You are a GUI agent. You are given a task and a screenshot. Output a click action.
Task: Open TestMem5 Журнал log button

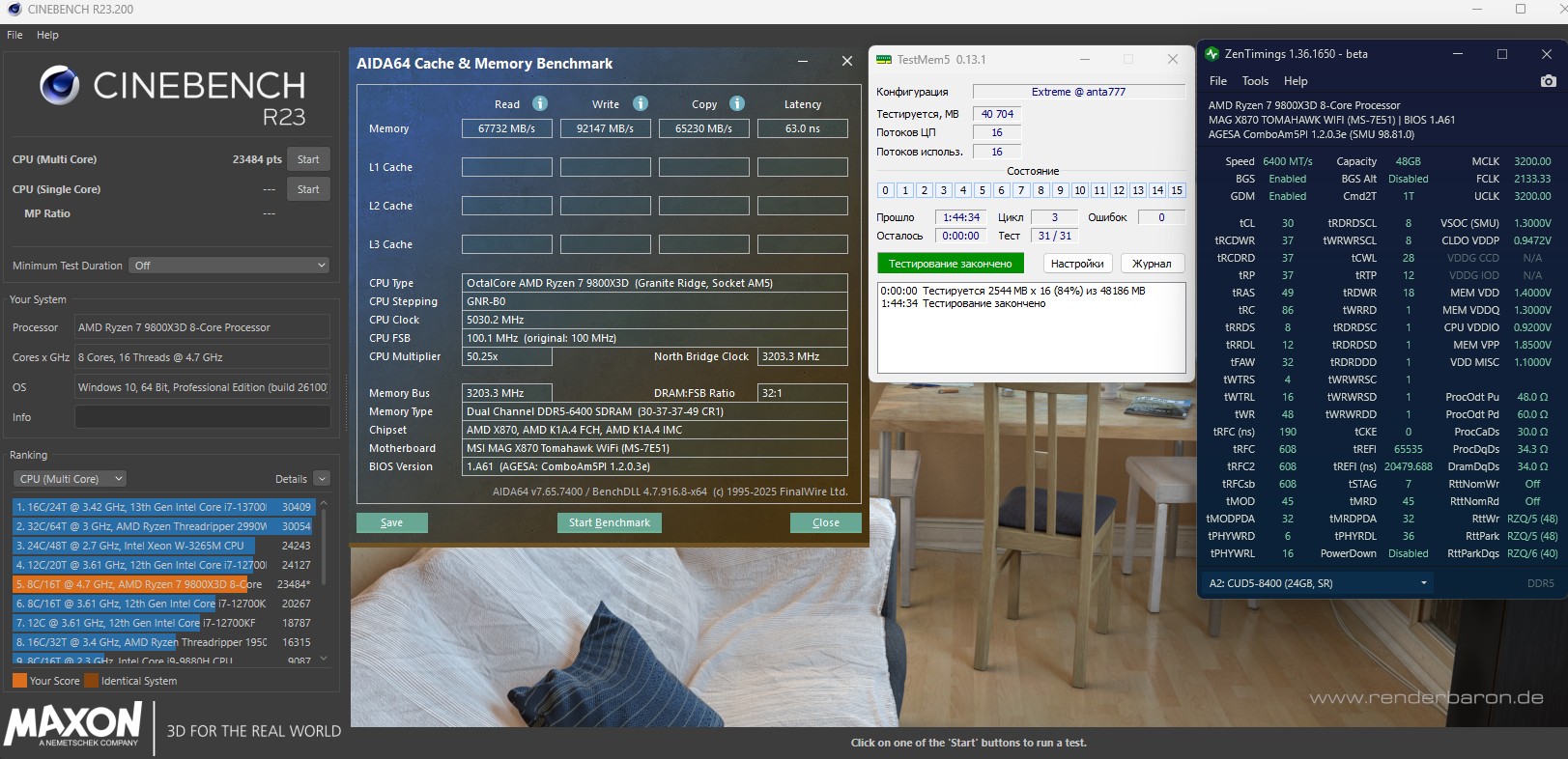pyautogui.click(x=1152, y=264)
